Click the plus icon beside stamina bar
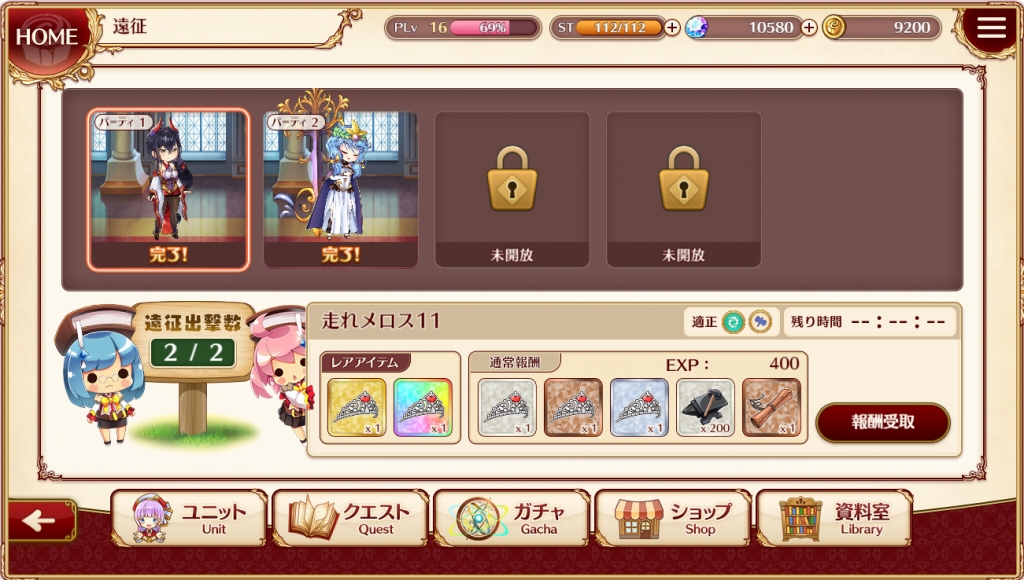Screen dimensions: 1024x580 coord(672,27)
